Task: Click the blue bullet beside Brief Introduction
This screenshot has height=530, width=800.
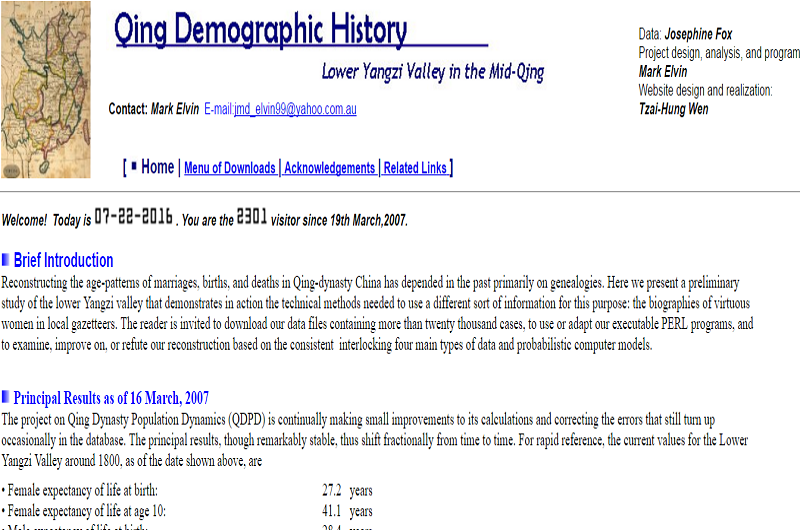Action: (6, 260)
